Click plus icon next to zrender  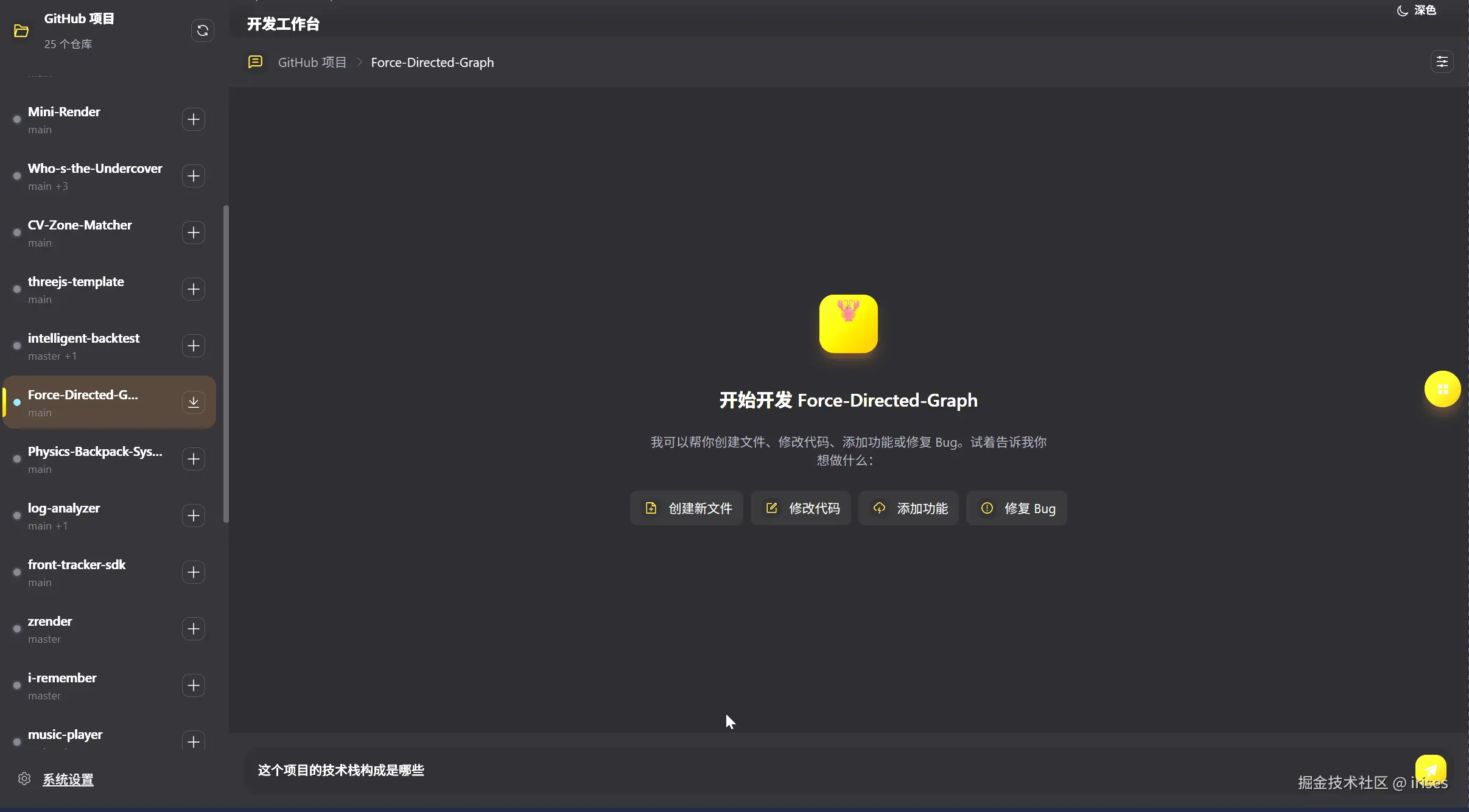[194, 629]
